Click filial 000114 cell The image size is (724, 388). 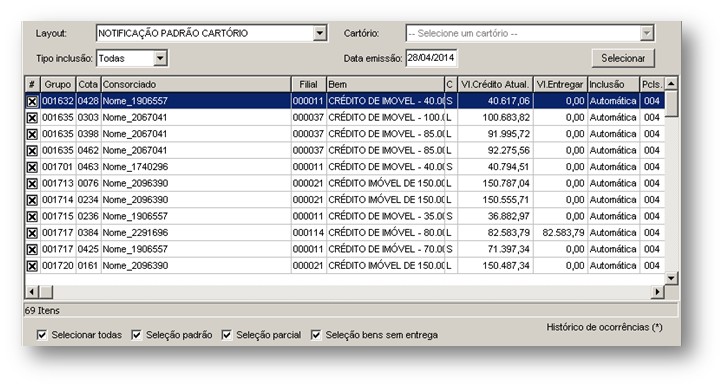[308, 233]
